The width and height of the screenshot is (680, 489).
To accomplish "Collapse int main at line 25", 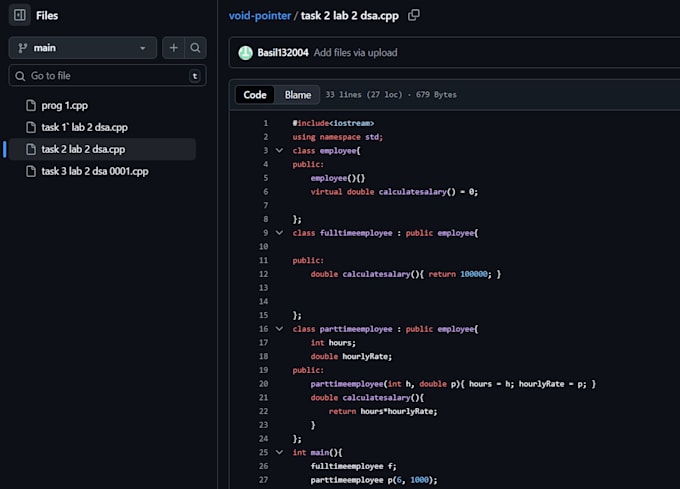I will (279, 452).
